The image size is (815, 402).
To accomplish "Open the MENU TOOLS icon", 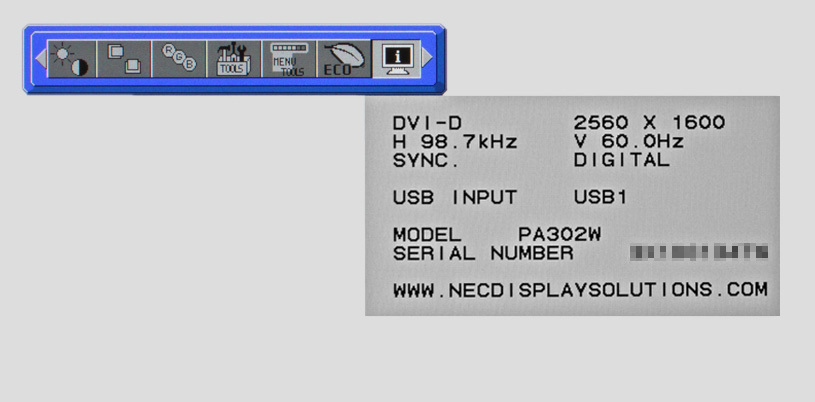I will [x=289, y=59].
